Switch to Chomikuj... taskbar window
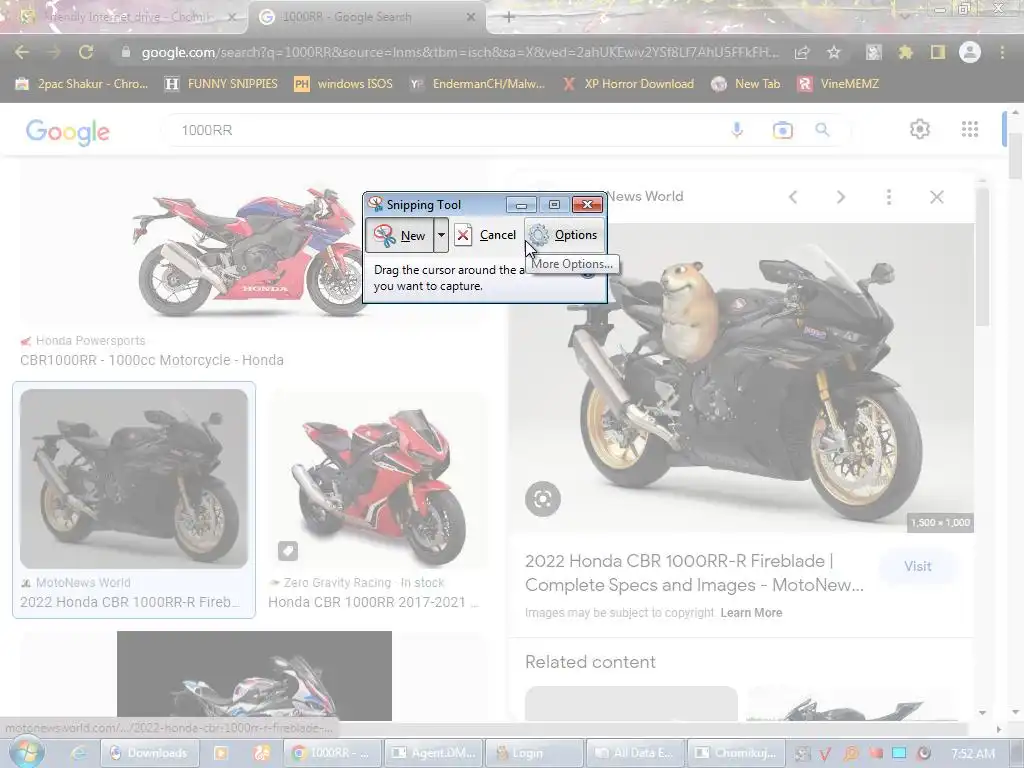The width and height of the screenshot is (1024, 768). click(x=736, y=753)
